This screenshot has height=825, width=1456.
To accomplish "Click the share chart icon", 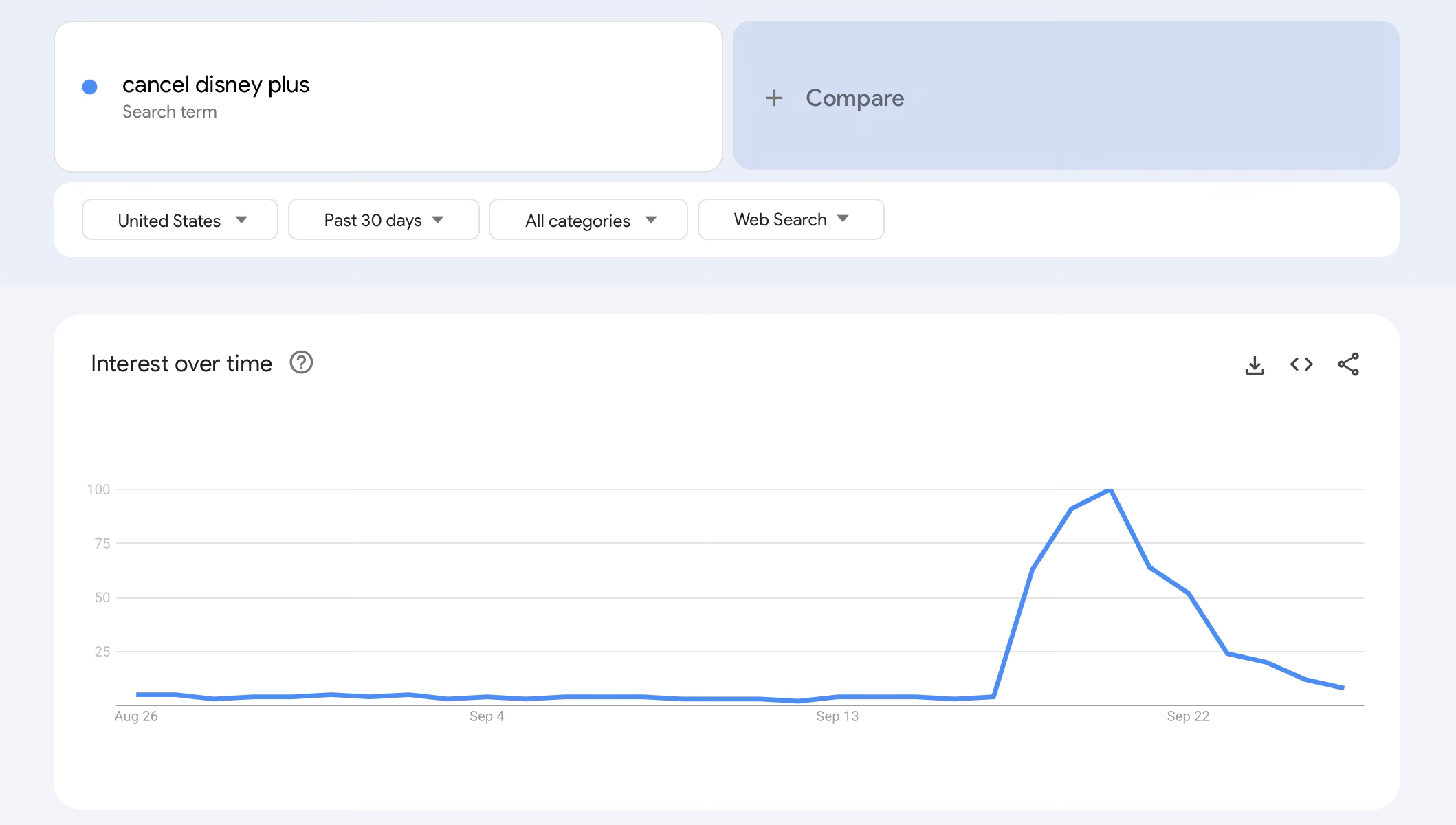I will coord(1348,364).
